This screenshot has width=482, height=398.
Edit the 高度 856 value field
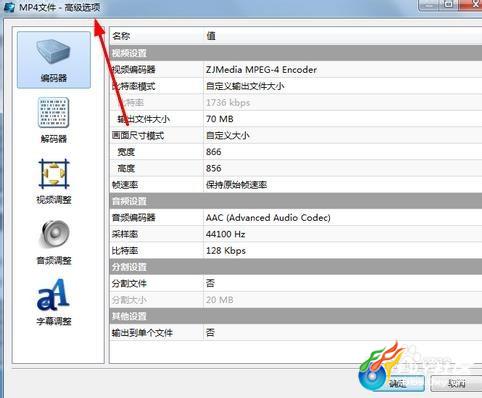343,168
